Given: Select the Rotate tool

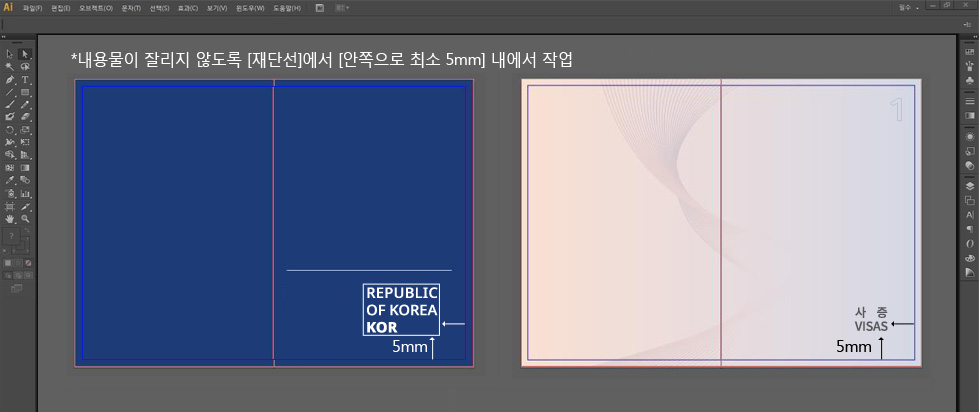Looking at the screenshot, I should tap(9, 130).
